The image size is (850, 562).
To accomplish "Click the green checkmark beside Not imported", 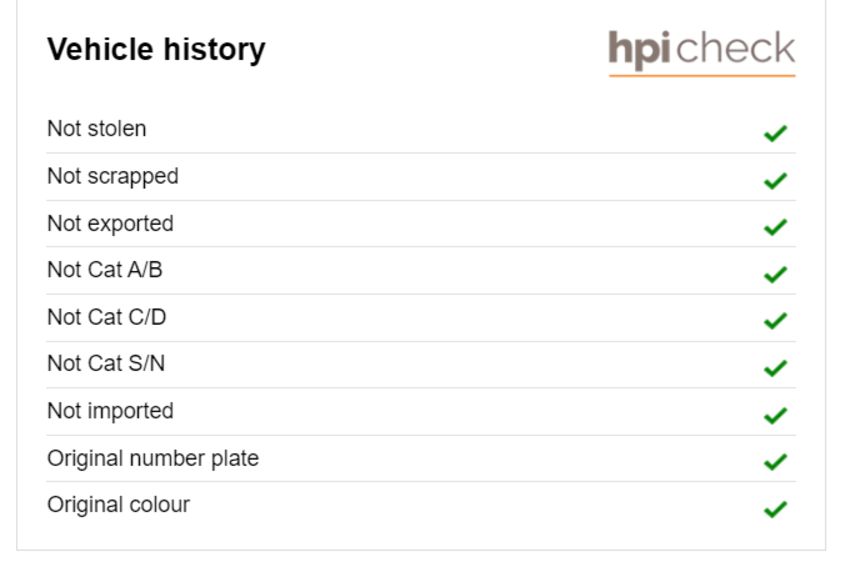I will coord(775,415).
